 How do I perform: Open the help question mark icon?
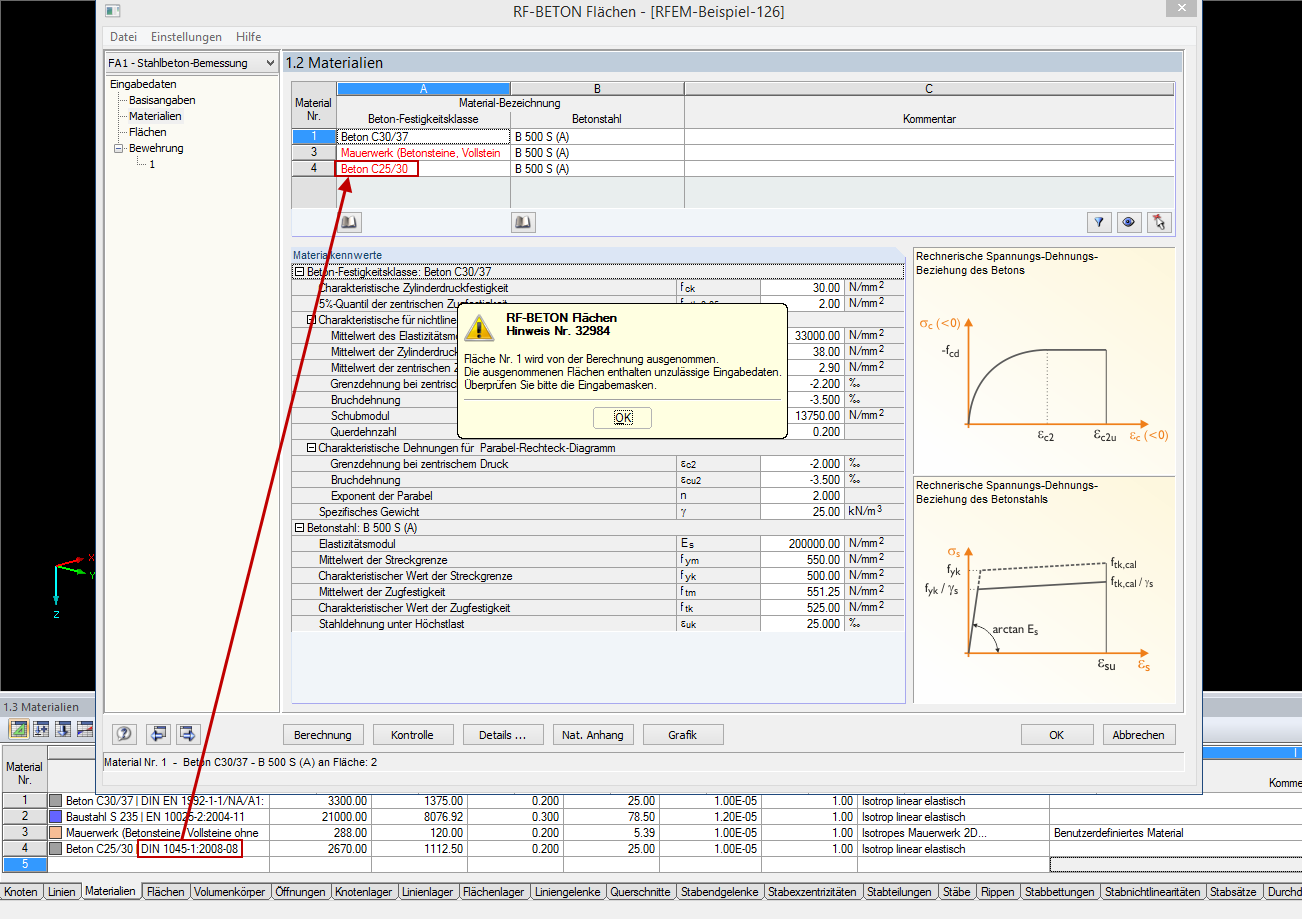(124, 734)
